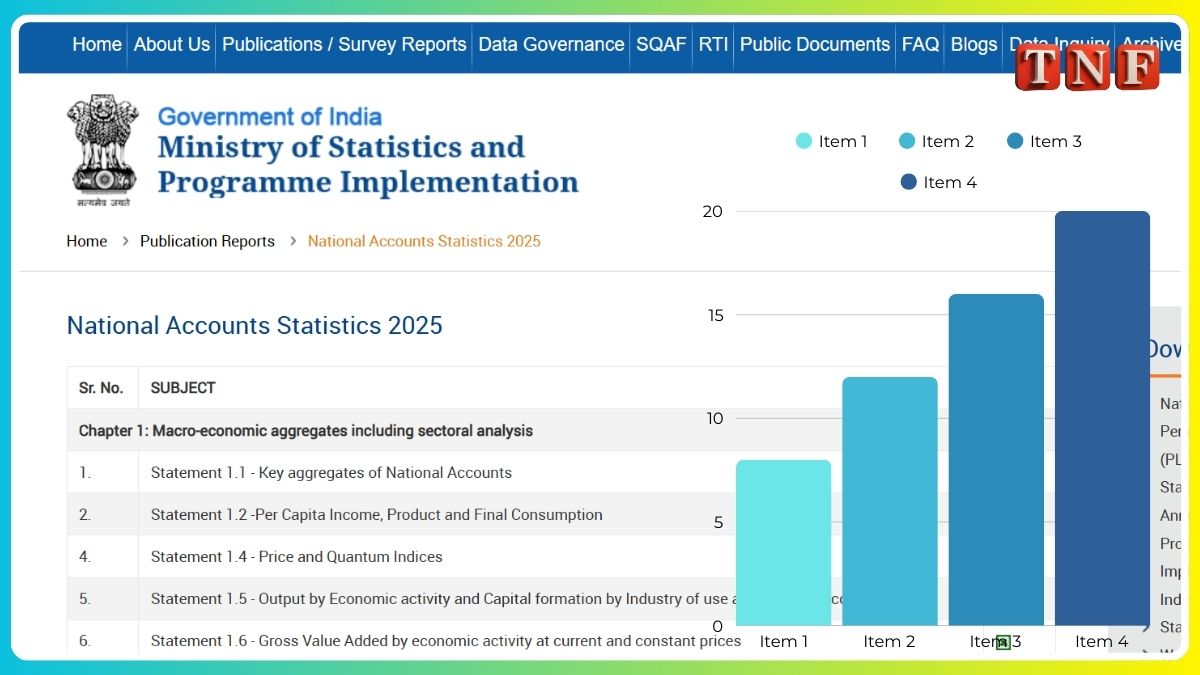Click the SUBJECT column header
Viewport: 1200px width, 675px height.
tap(183, 388)
